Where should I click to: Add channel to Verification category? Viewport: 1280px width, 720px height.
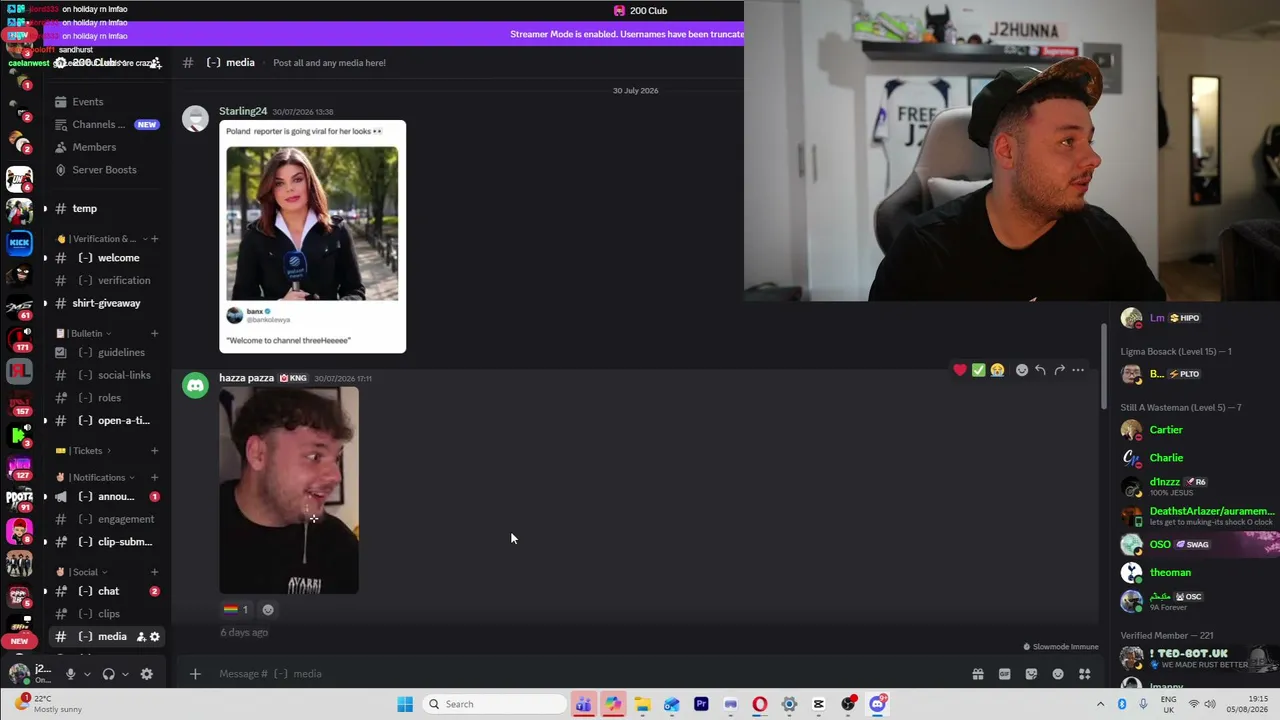coord(154,239)
